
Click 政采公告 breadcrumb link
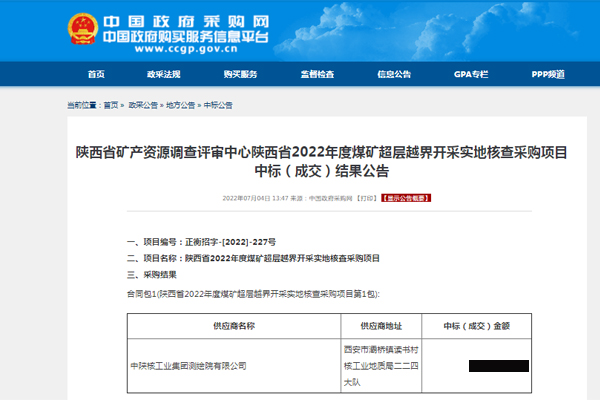coord(141,105)
